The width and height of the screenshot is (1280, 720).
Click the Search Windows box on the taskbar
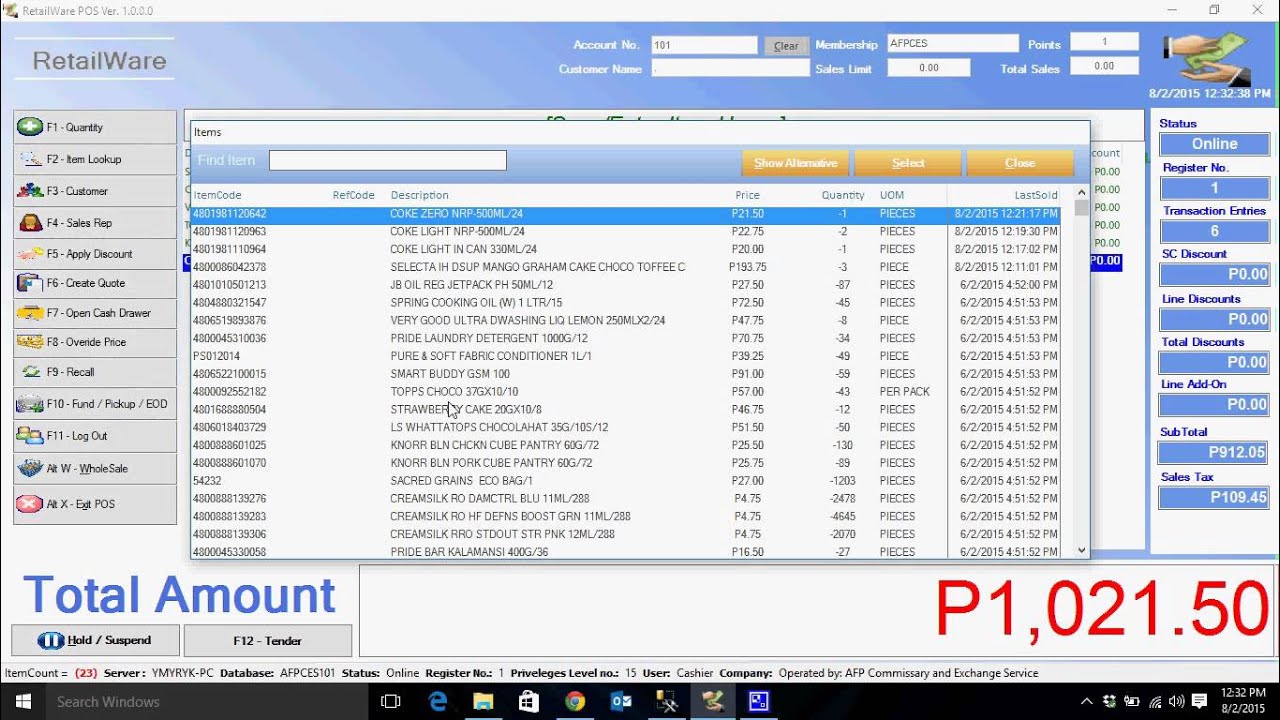[x=205, y=701]
